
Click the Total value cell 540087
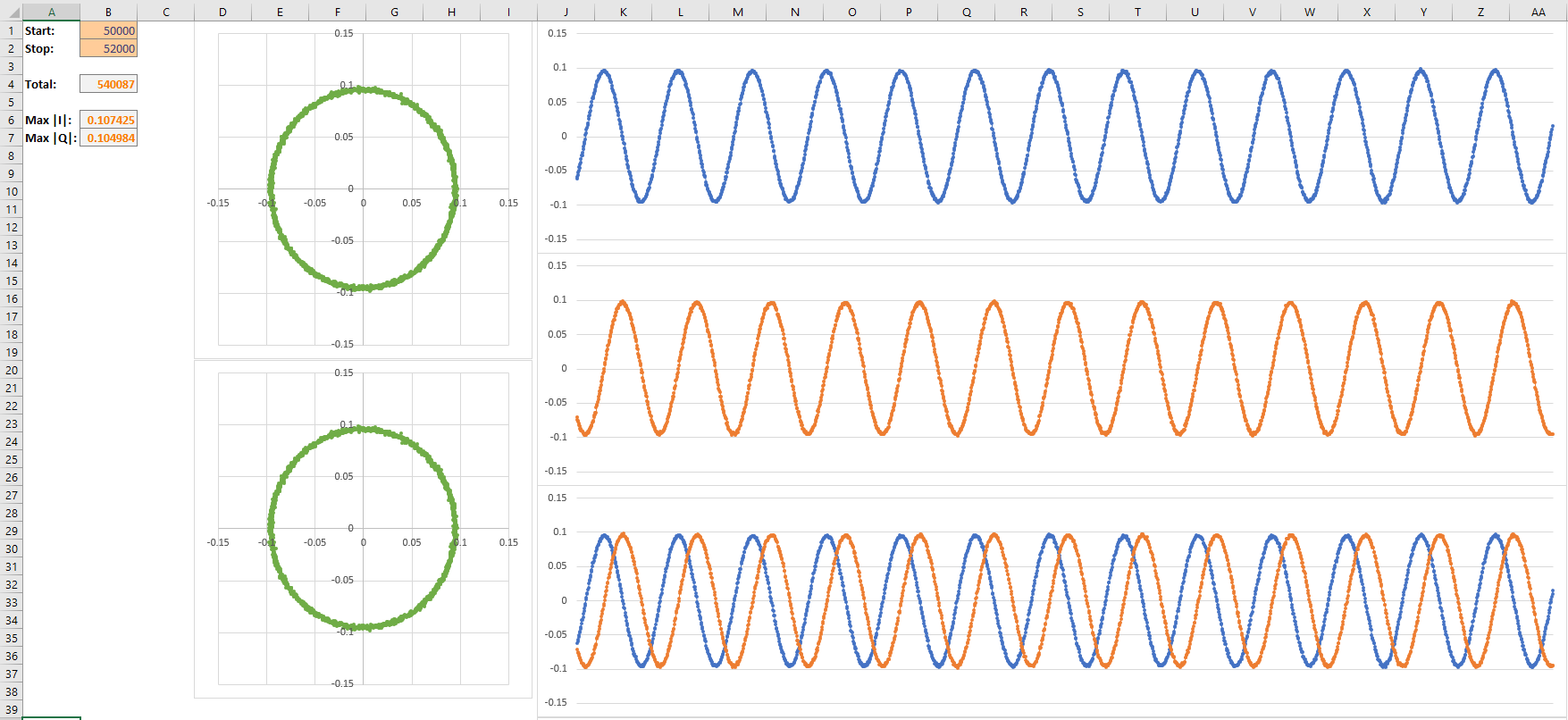pos(108,84)
